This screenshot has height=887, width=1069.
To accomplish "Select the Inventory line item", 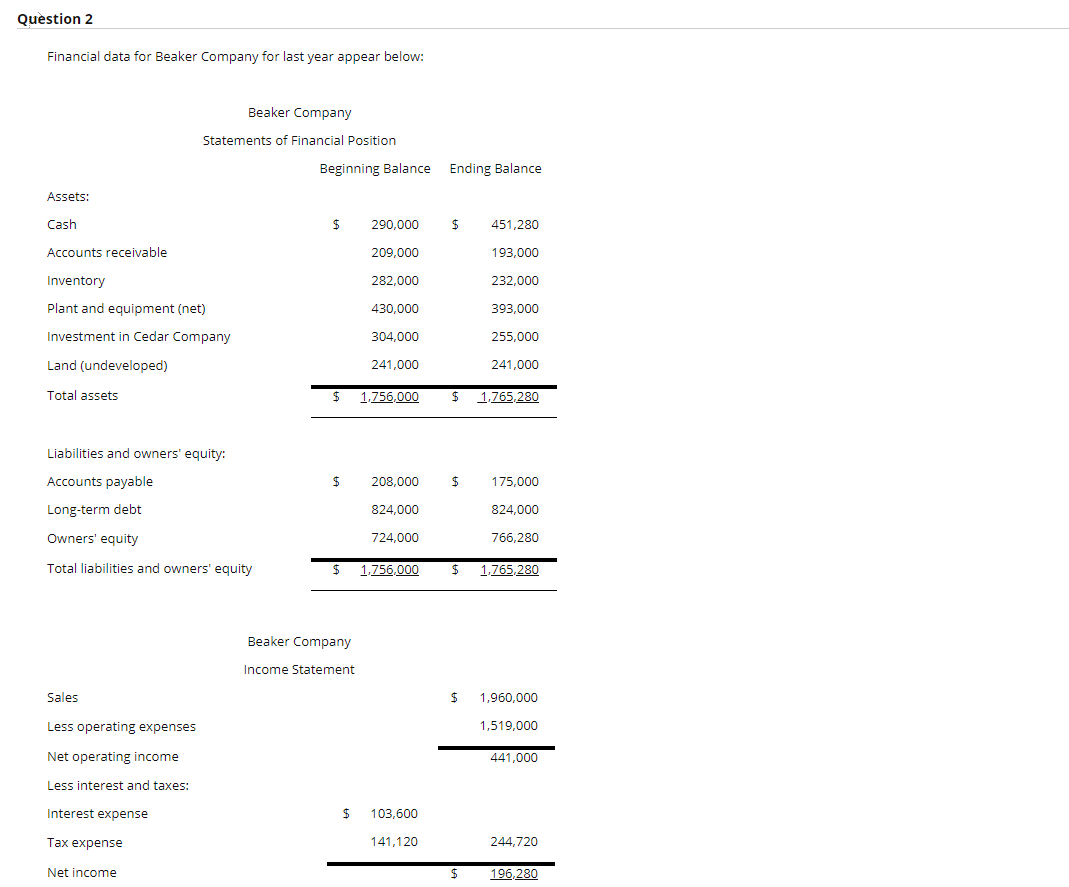I will click(76, 280).
